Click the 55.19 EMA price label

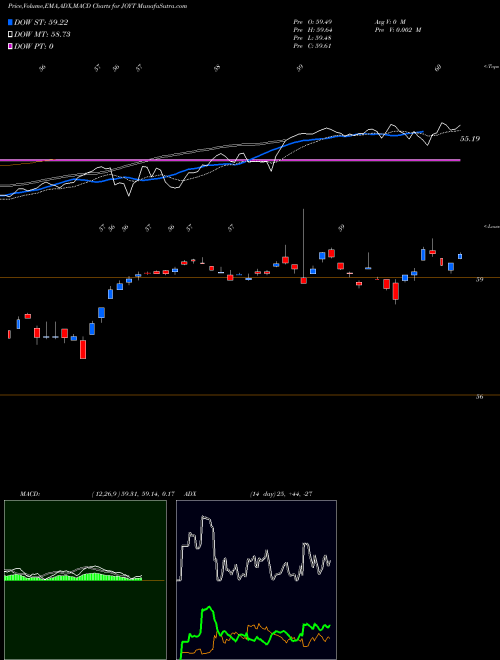(x=470, y=138)
